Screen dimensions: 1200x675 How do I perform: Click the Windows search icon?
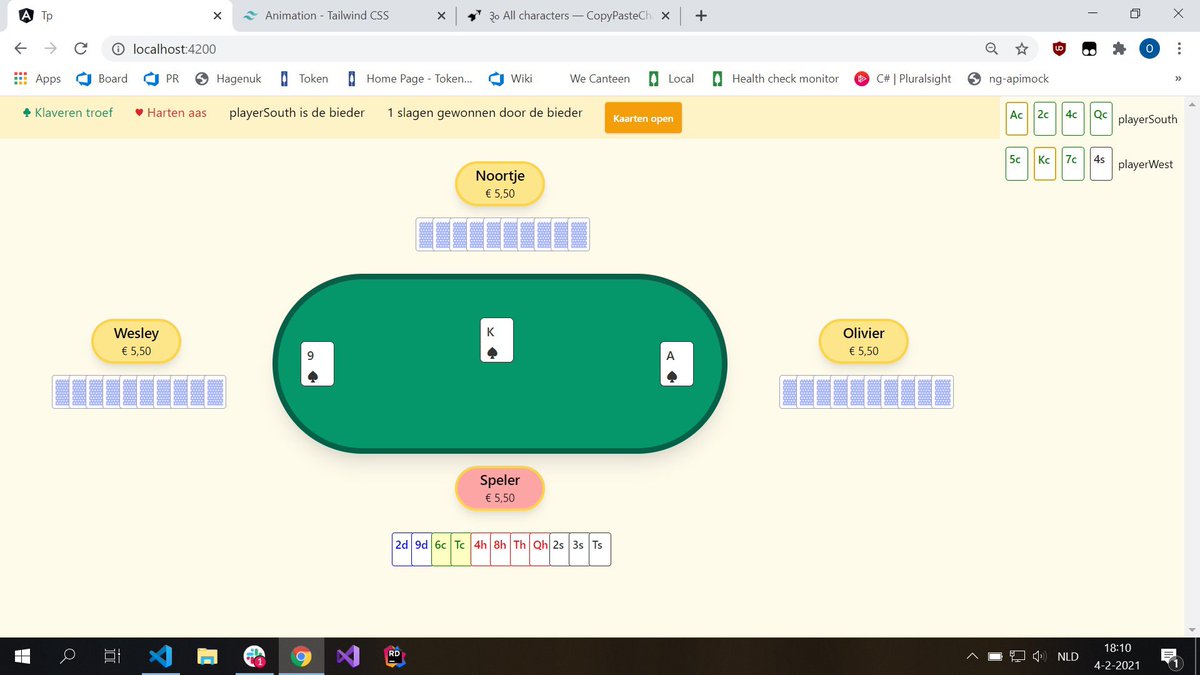[66, 656]
